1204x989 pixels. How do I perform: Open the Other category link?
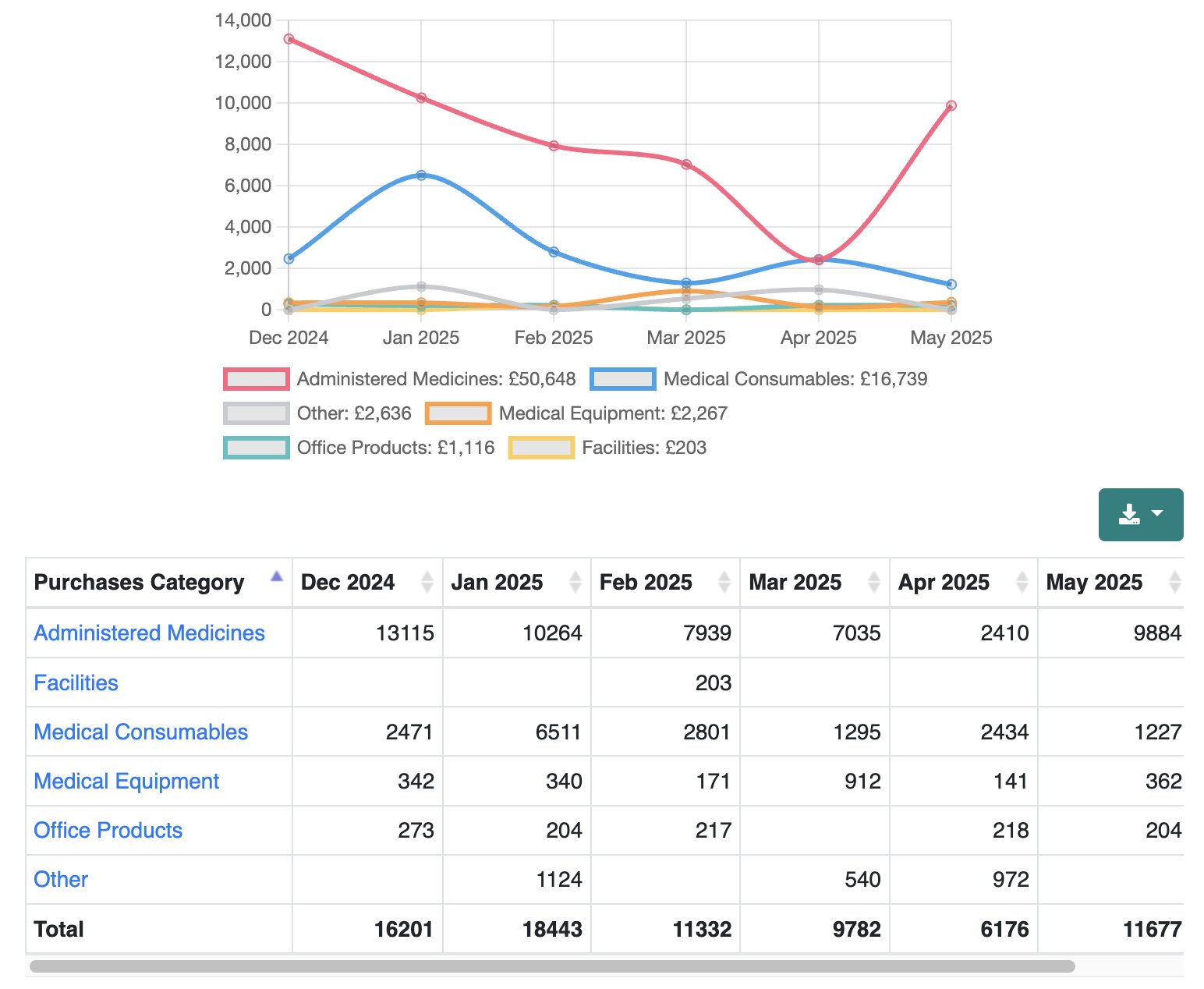61,880
